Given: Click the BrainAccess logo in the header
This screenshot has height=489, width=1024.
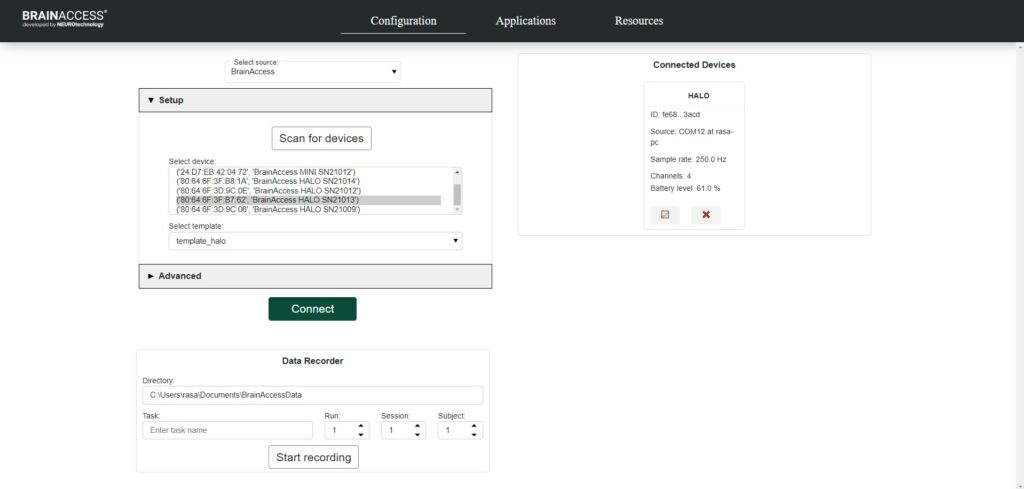Looking at the screenshot, I should tap(65, 18).
